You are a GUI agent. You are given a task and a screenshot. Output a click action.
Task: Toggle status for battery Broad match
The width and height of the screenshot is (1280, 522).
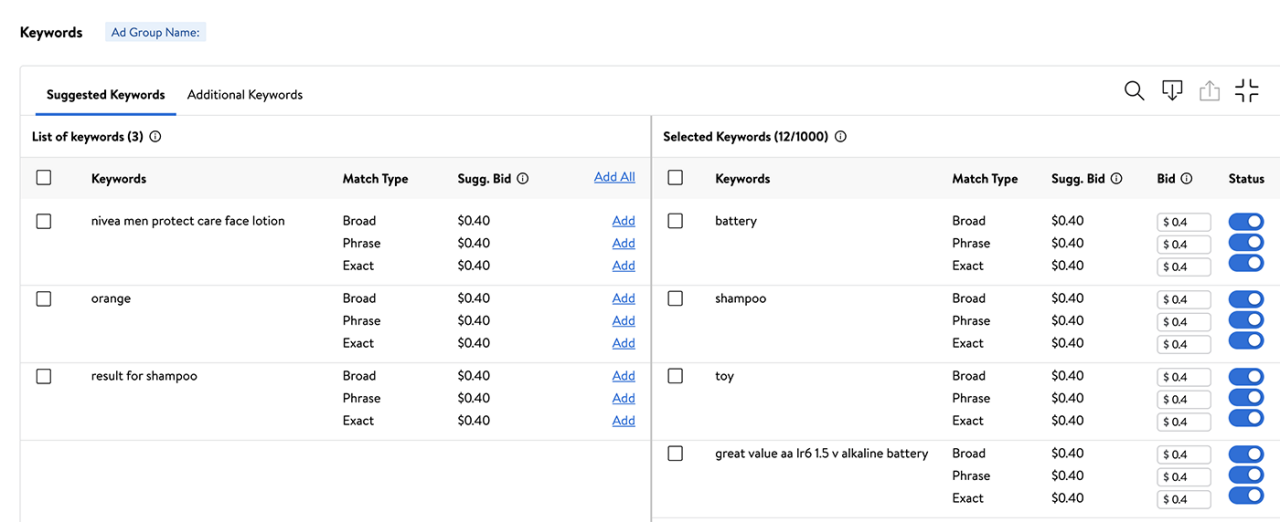tap(1246, 221)
